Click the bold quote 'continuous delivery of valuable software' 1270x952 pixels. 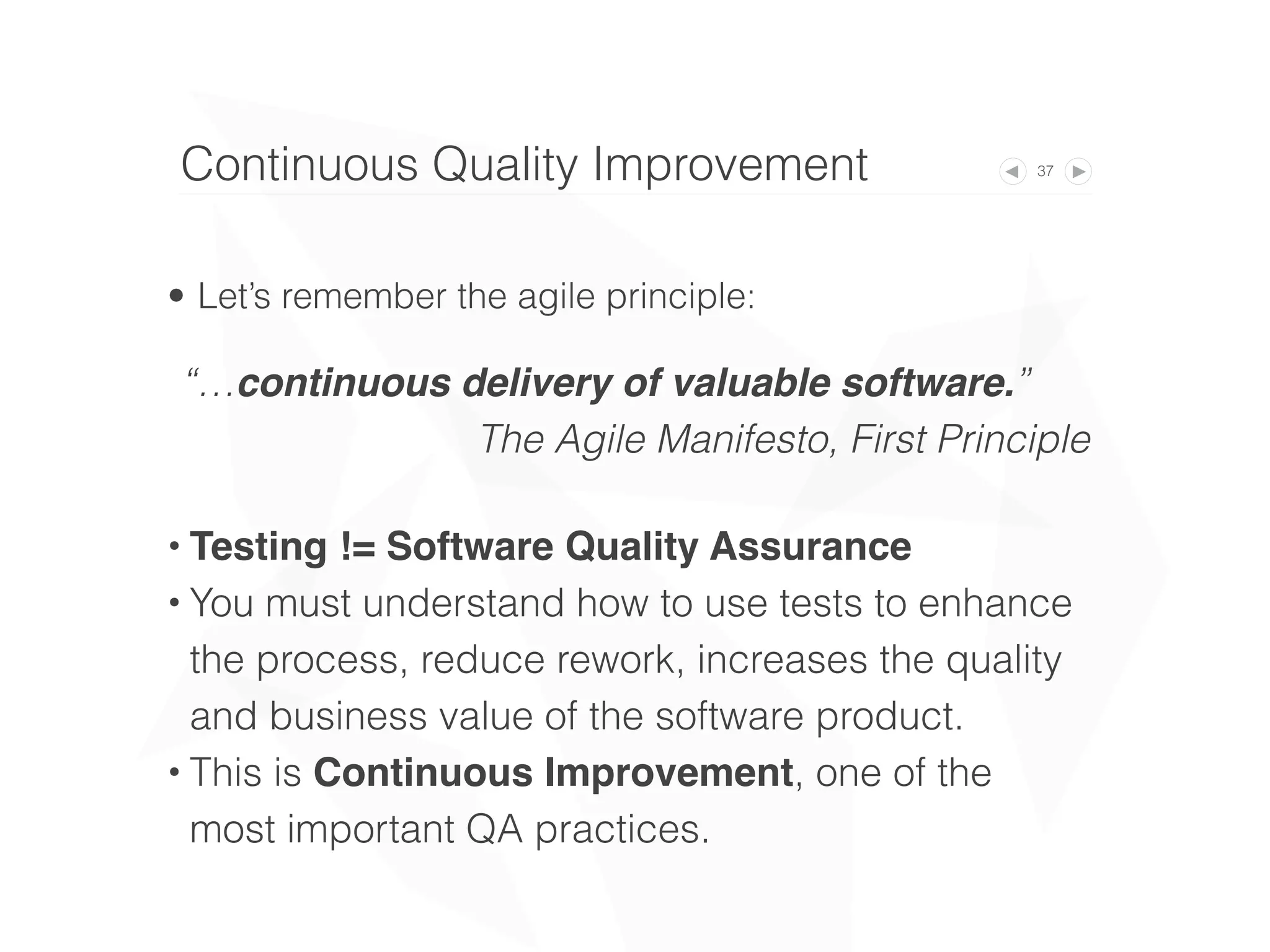coord(626,383)
